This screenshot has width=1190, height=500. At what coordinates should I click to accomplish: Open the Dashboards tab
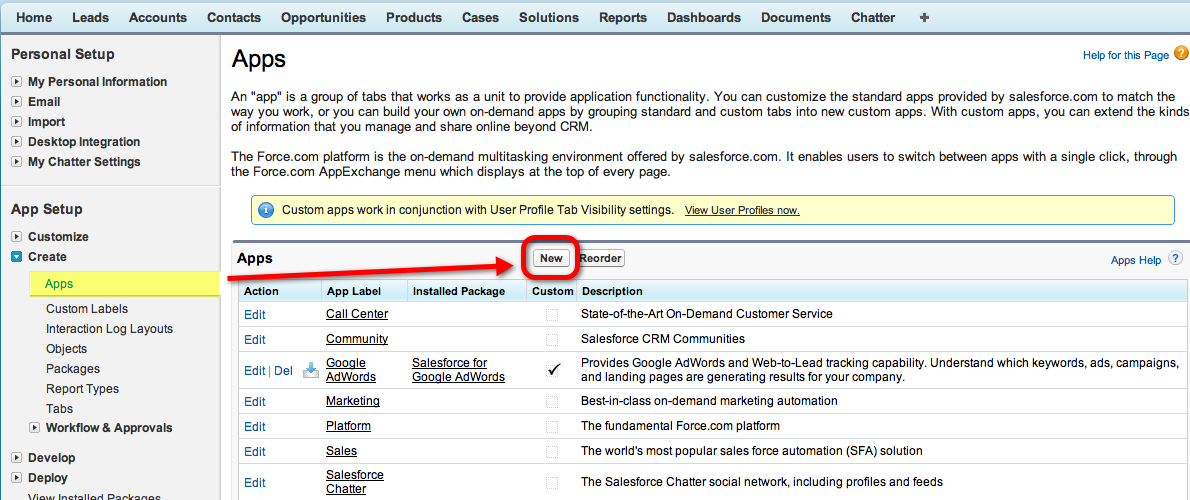[704, 17]
